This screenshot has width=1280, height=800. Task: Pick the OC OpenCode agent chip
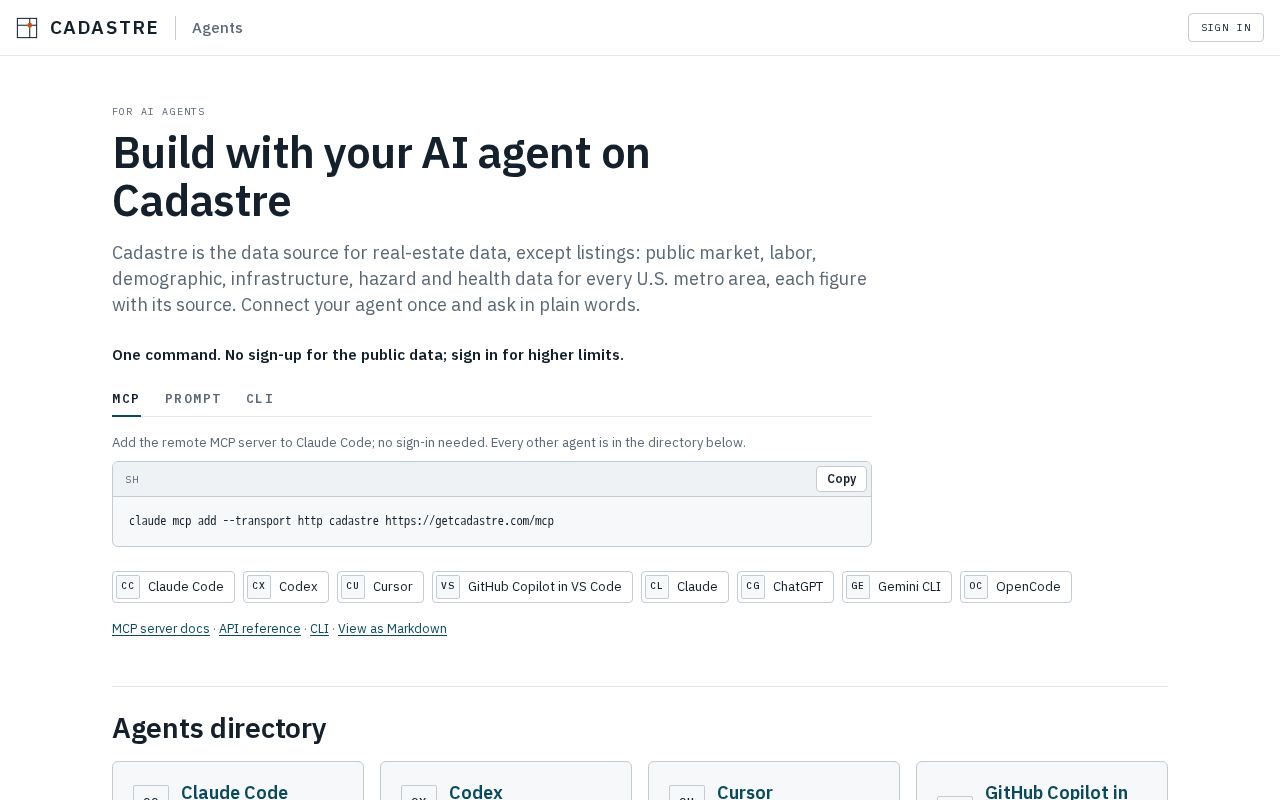click(1016, 587)
